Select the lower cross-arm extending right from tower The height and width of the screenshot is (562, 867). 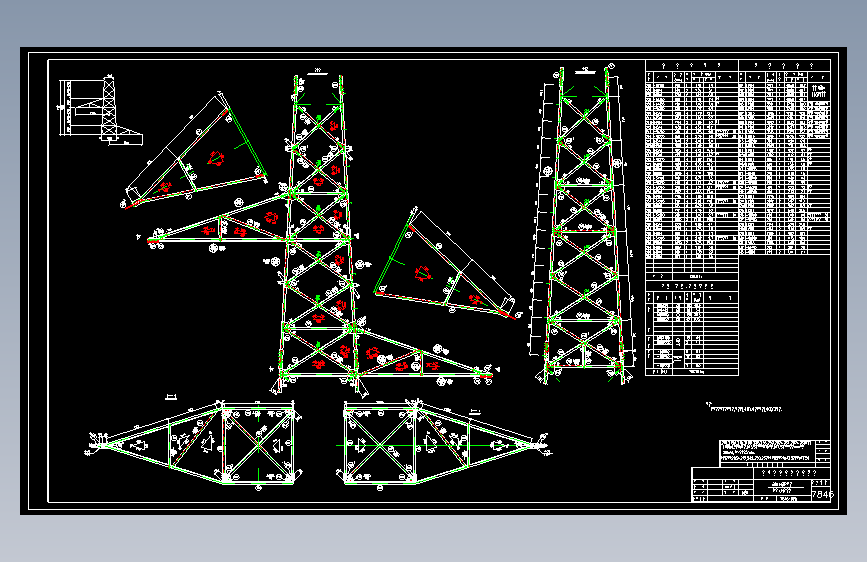coord(426,354)
